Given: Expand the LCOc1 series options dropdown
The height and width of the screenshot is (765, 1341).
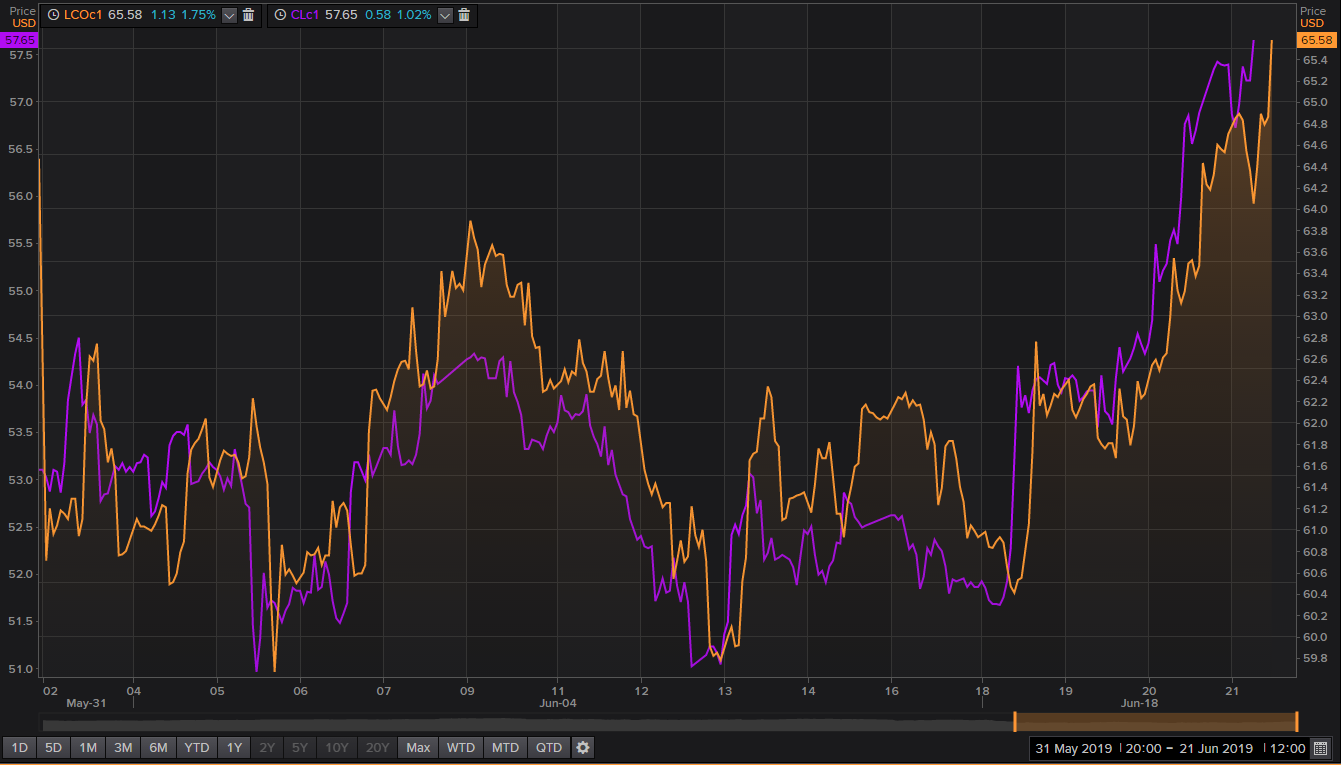Looking at the screenshot, I should click(x=230, y=15).
